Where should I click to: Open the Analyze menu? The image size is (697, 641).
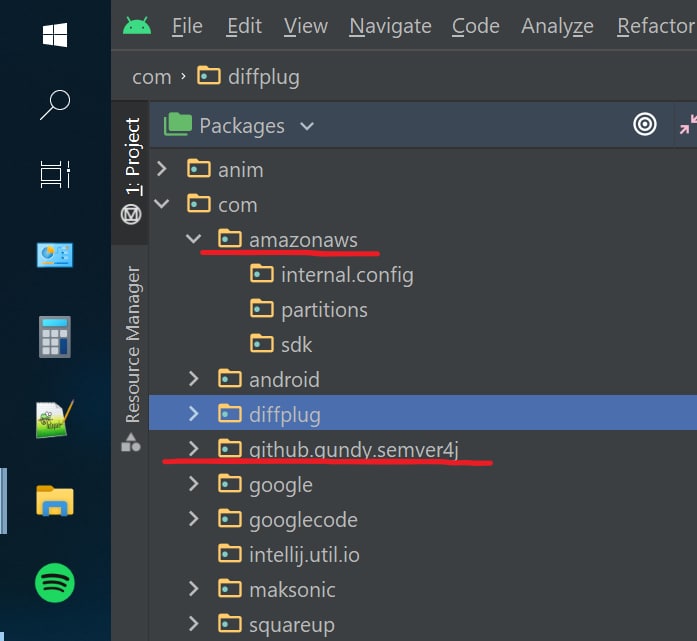pyautogui.click(x=557, y=26)
